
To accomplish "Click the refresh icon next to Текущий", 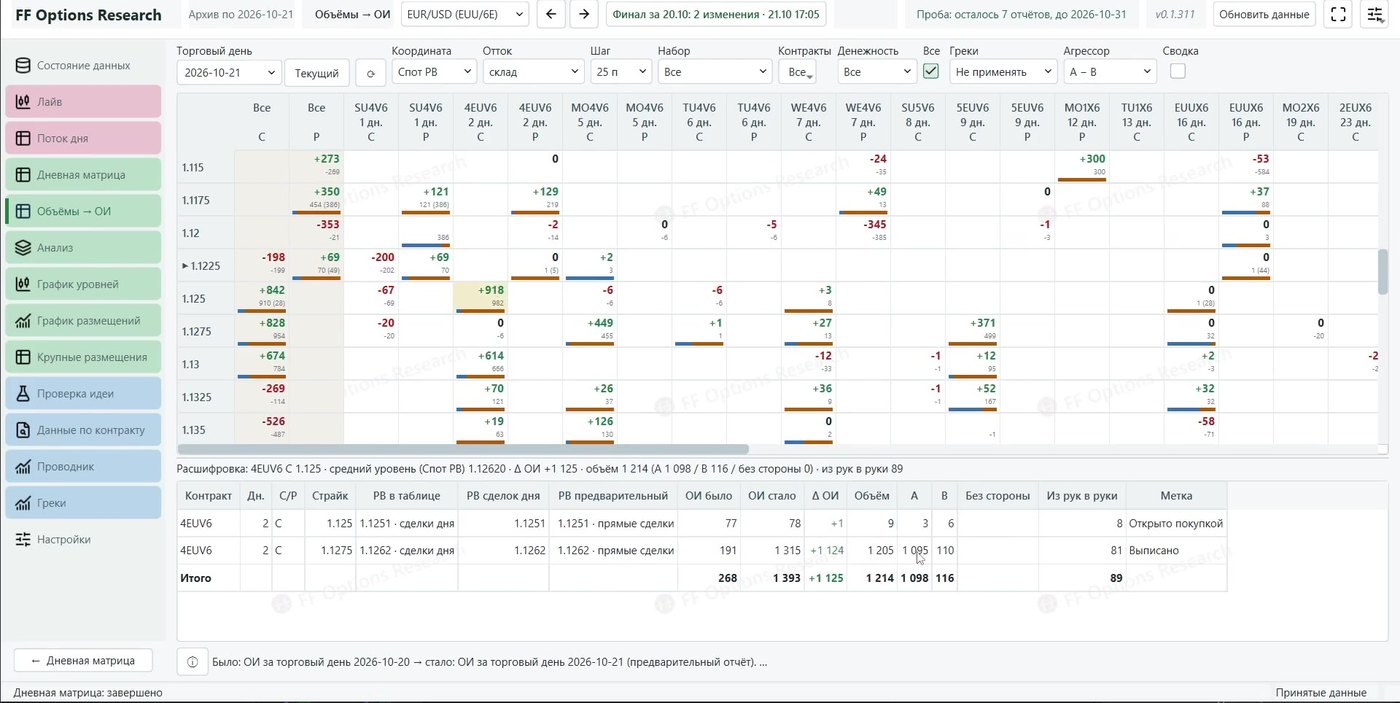I will (371, 73).
